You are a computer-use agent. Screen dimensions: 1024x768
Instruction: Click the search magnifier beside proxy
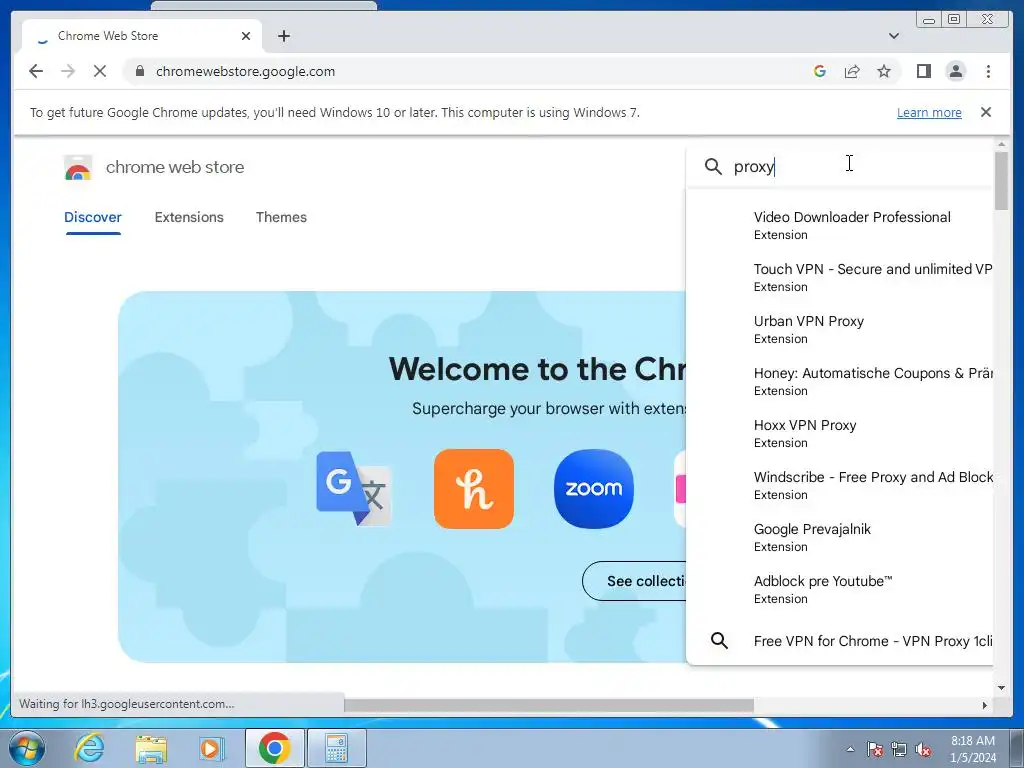tap(713, 167)
